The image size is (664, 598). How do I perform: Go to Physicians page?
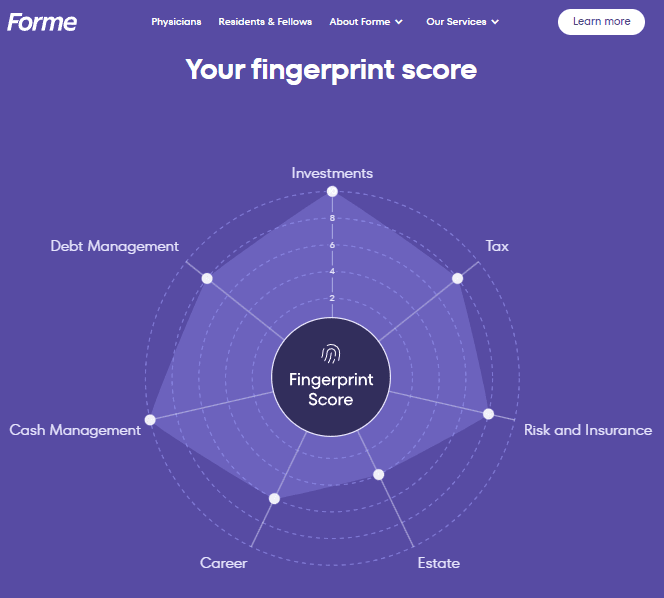click(176, 22)
